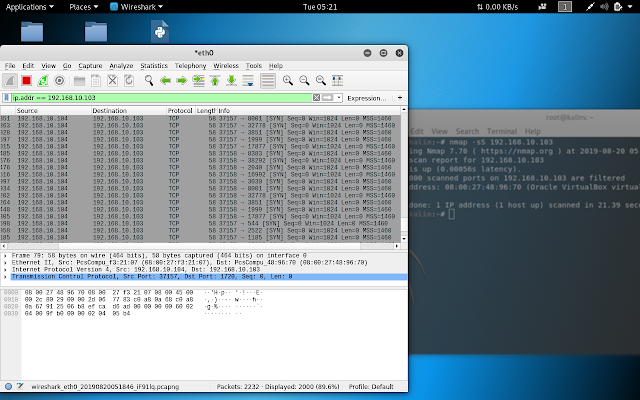
Task: Click the Find packet magnifier icon
Action: click(x=149, y=80)
